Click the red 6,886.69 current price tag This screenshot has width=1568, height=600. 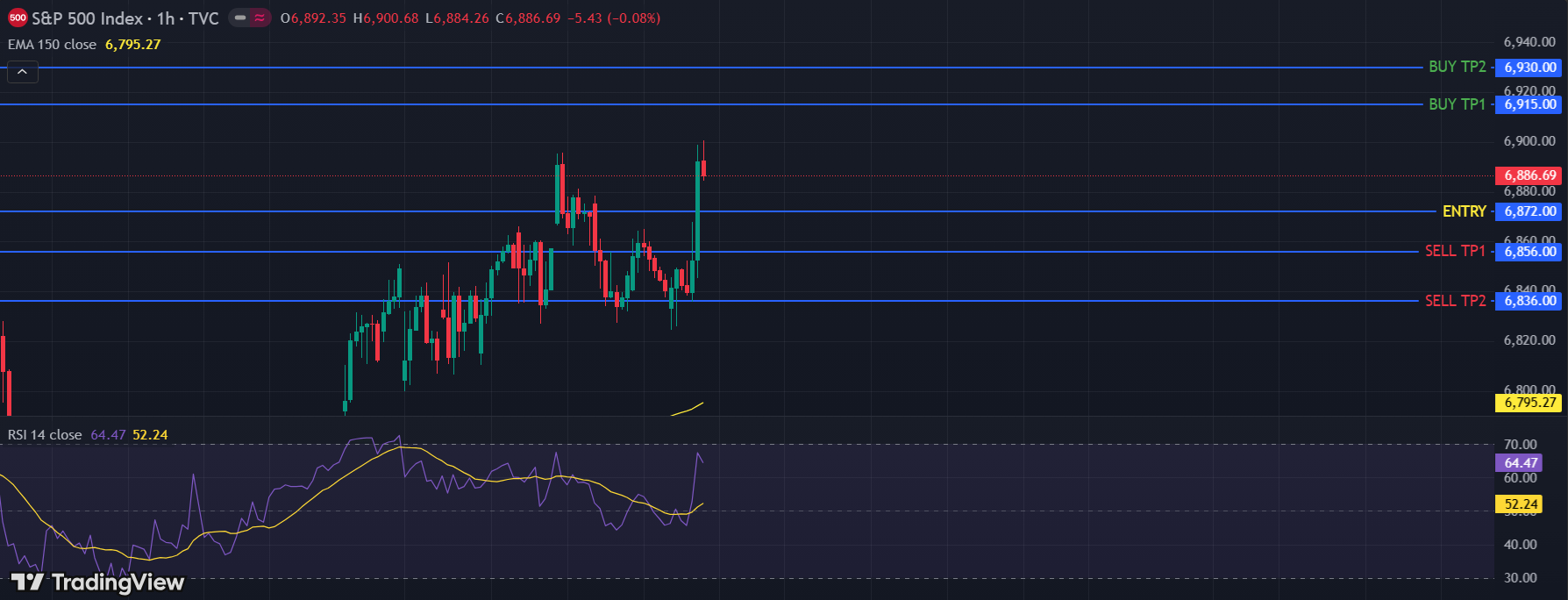[x=1529, y=175]
